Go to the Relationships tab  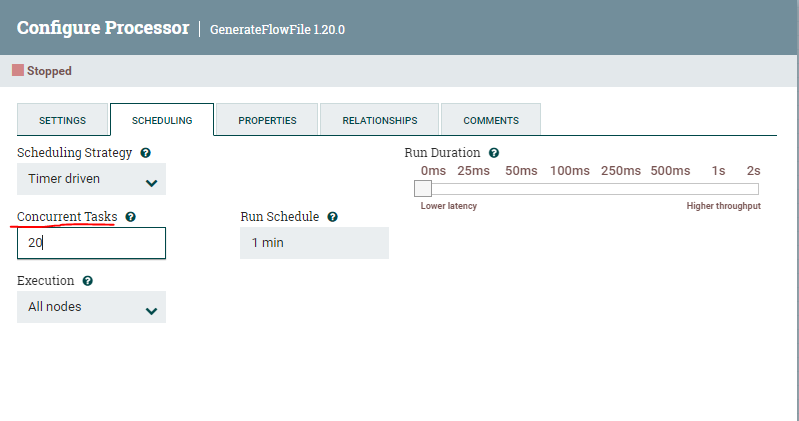tap(380, 120)
